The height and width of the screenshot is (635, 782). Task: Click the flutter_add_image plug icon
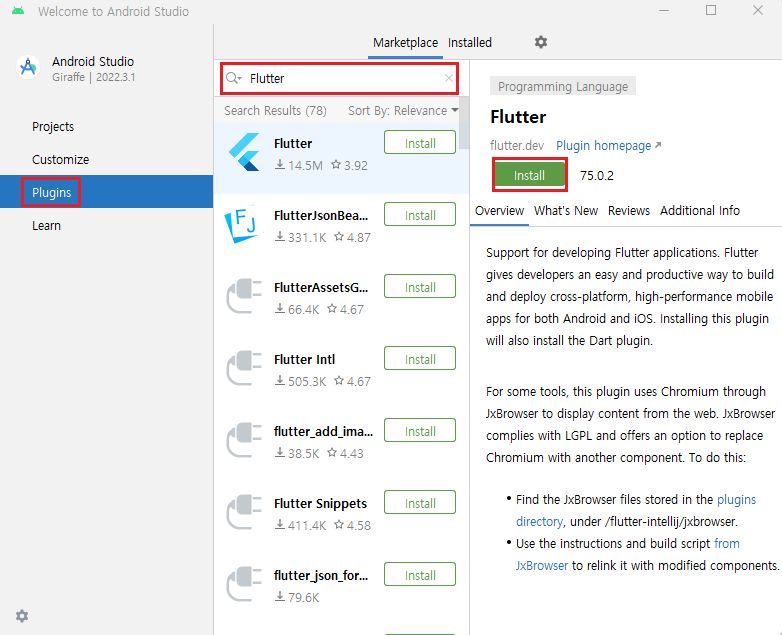coord(244,440)
